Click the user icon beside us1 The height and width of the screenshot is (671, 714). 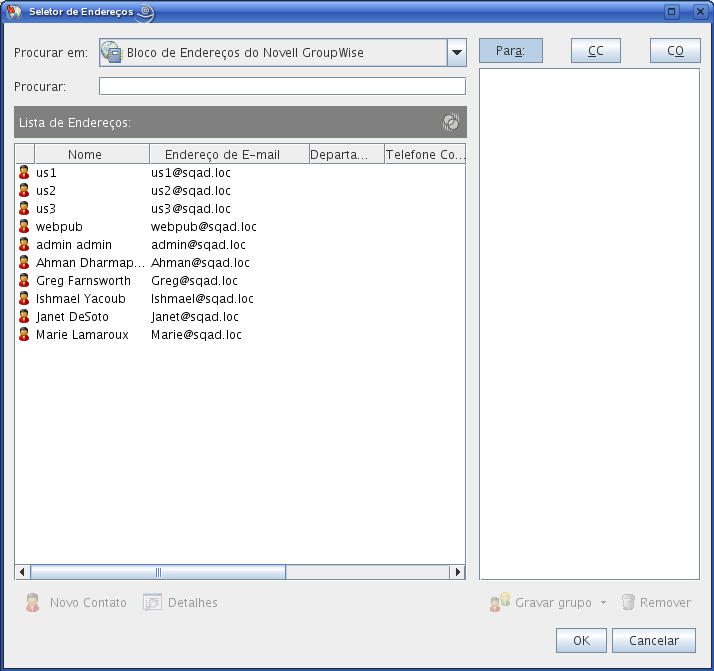pos(24,173)
